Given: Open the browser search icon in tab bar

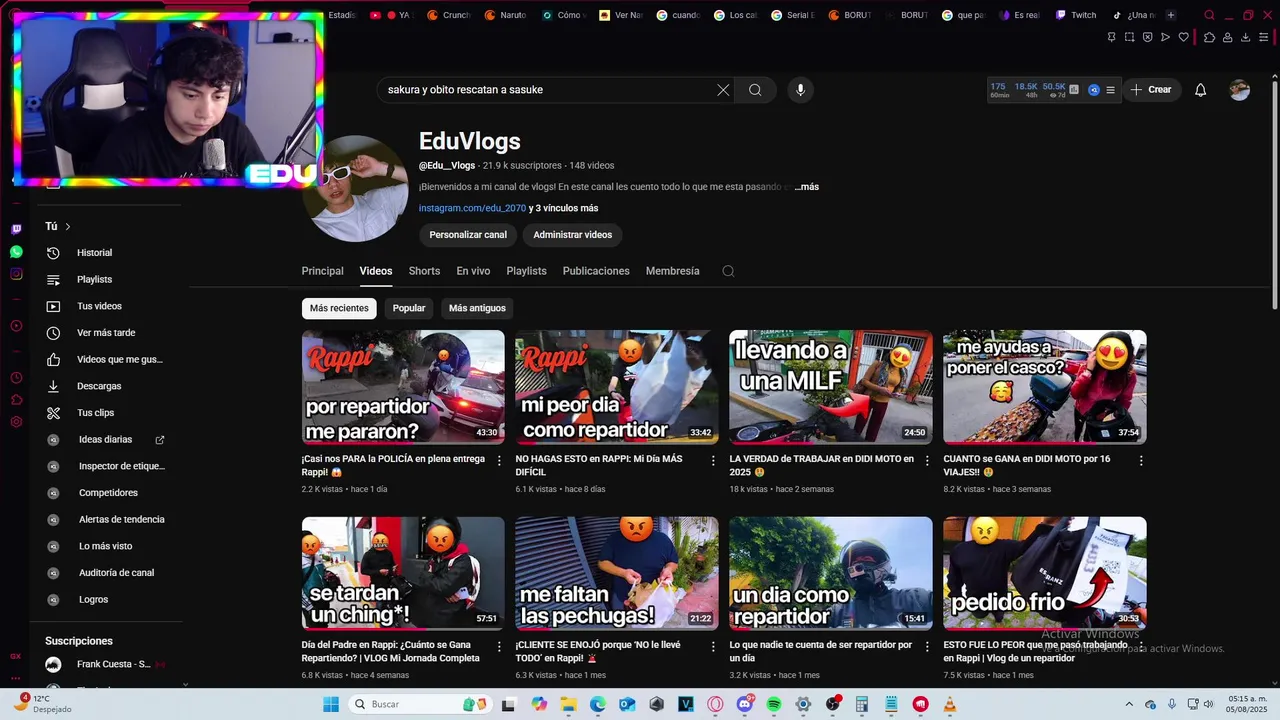Looking at the screenshot, I should (1209, 15).
